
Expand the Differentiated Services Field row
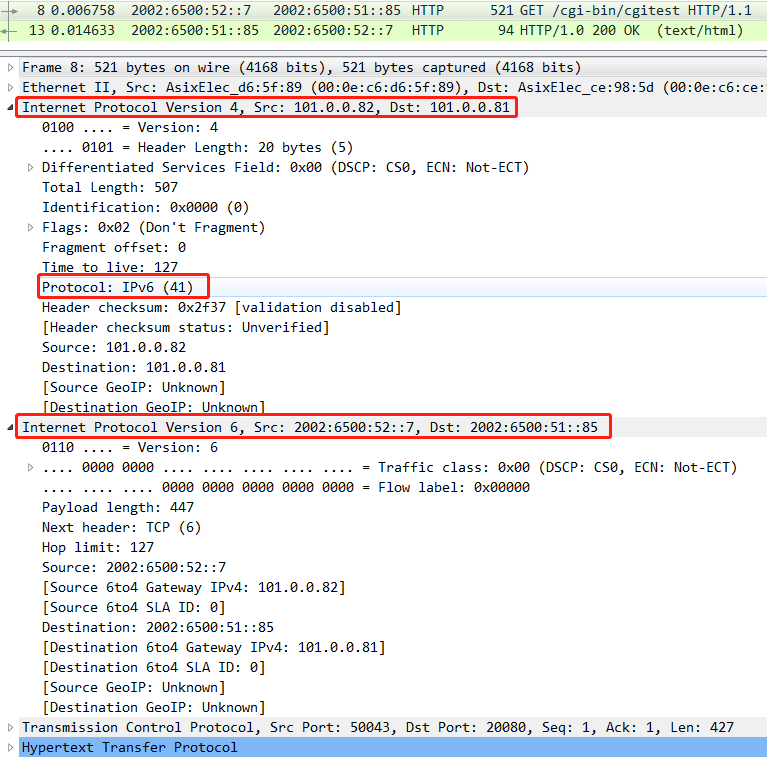pos(31,168)
